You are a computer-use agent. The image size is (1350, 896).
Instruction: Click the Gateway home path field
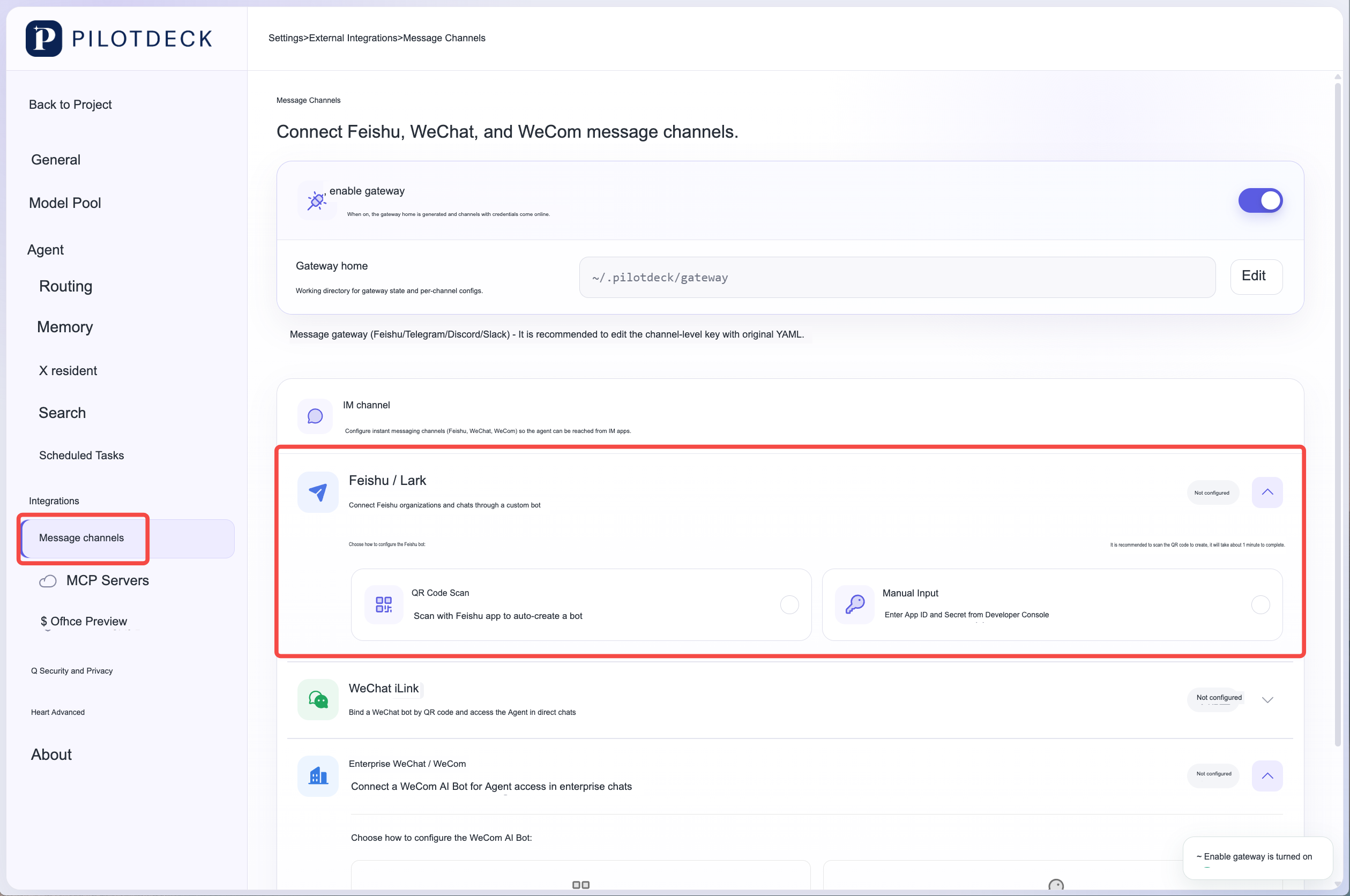click(897, 277)
